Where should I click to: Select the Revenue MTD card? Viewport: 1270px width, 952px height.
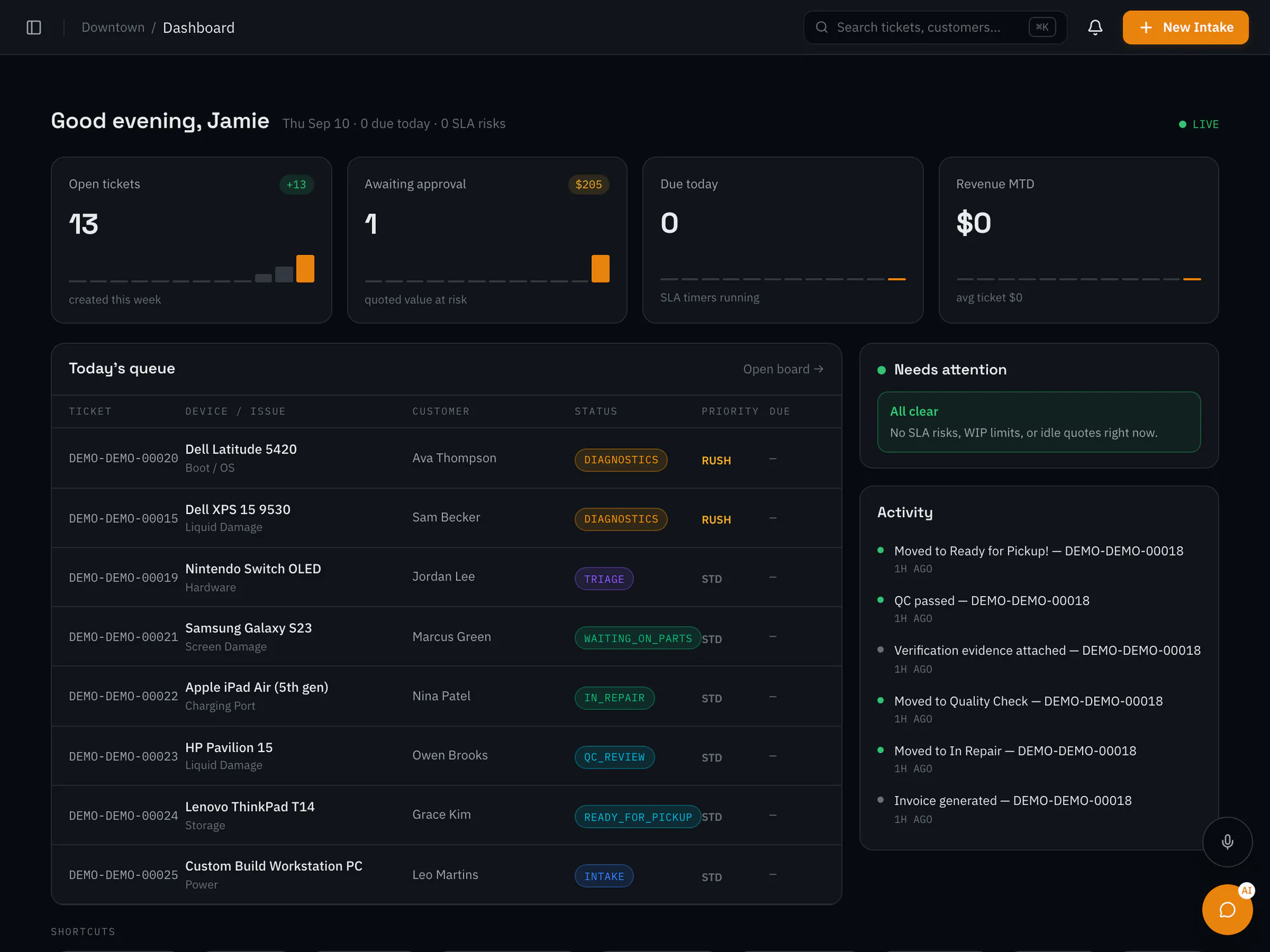pos(1078,240)
